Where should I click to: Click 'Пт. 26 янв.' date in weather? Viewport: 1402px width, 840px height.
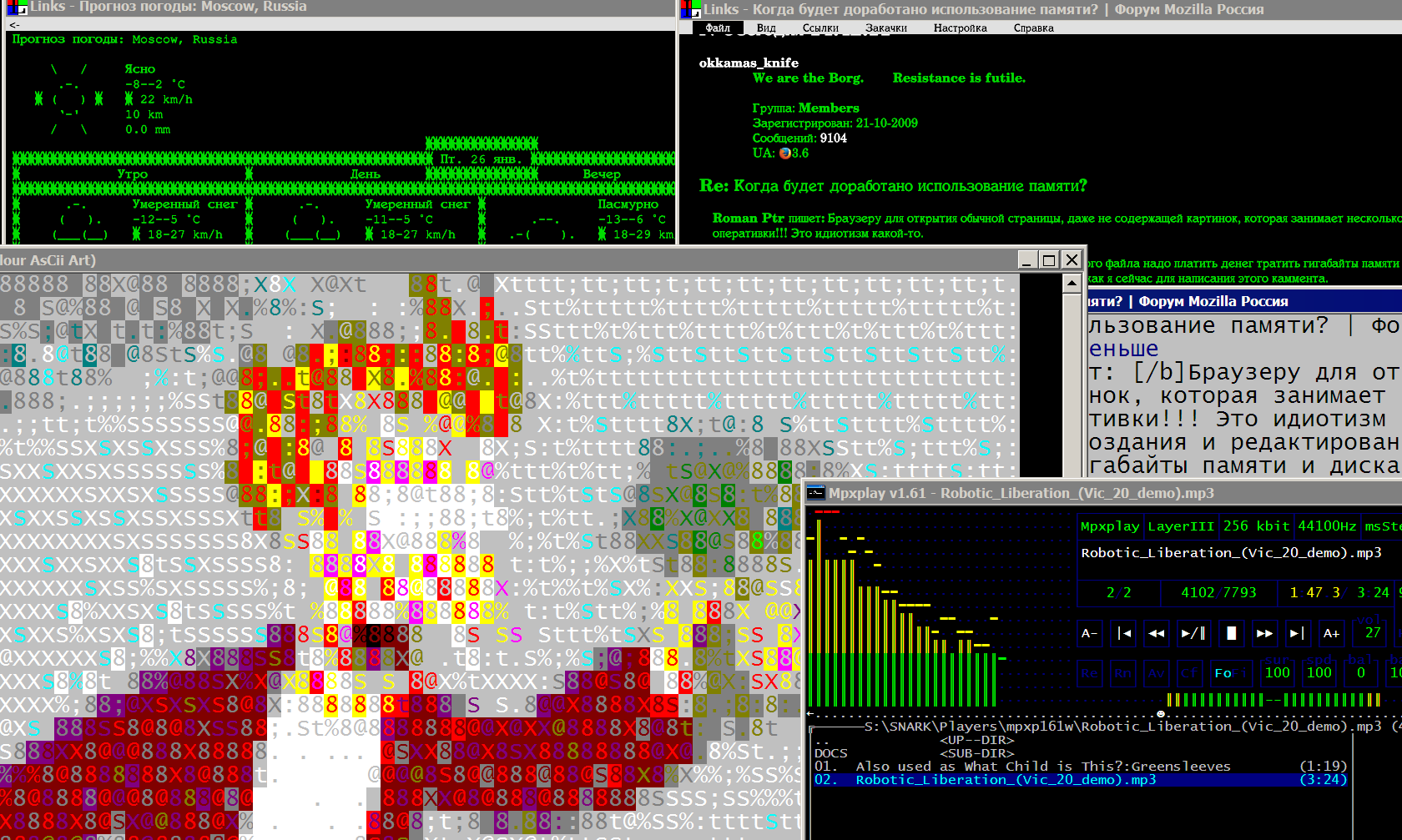482,158
